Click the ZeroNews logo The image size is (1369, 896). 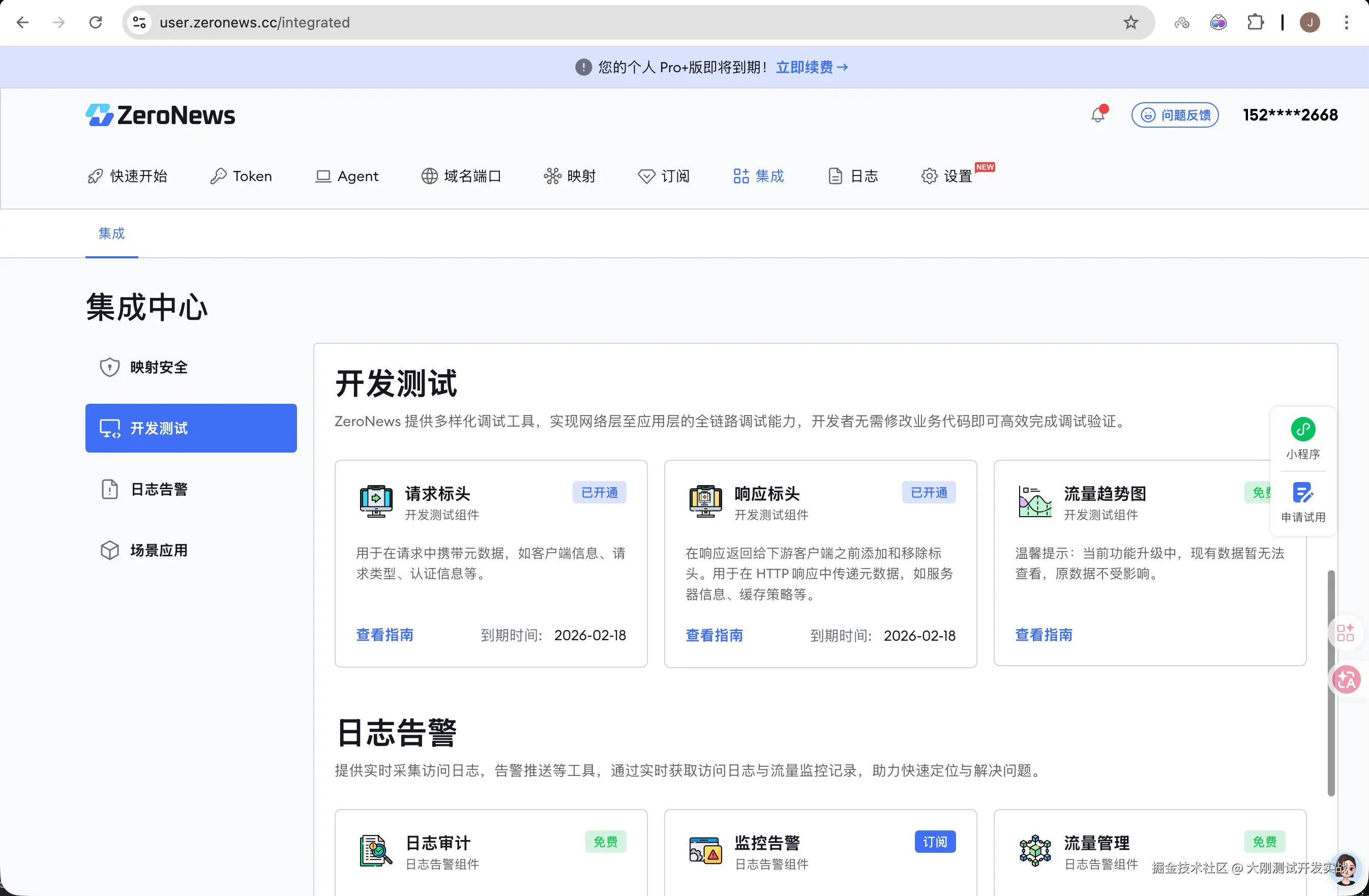(x=161, y=115)
